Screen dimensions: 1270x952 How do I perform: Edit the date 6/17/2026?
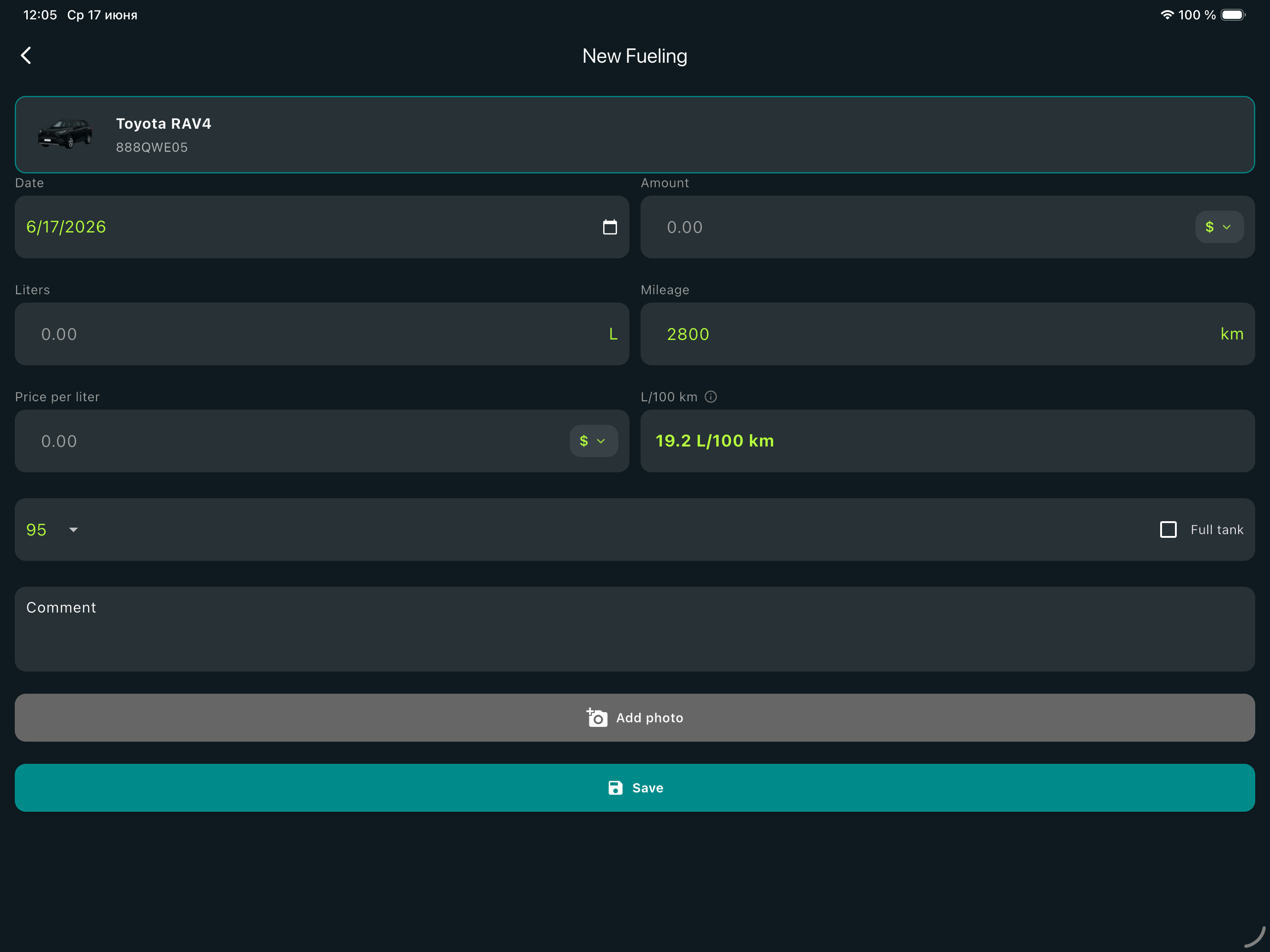tap(66, 227)
